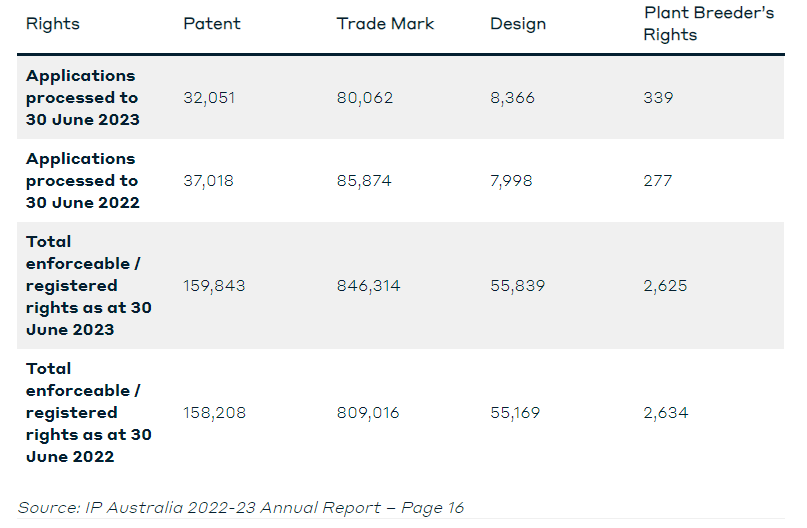The width and height of the screenshot is (807, 528).
Task: Click the trade mark value 85,874
Action: pyautogui.click(x=364, y=181)
